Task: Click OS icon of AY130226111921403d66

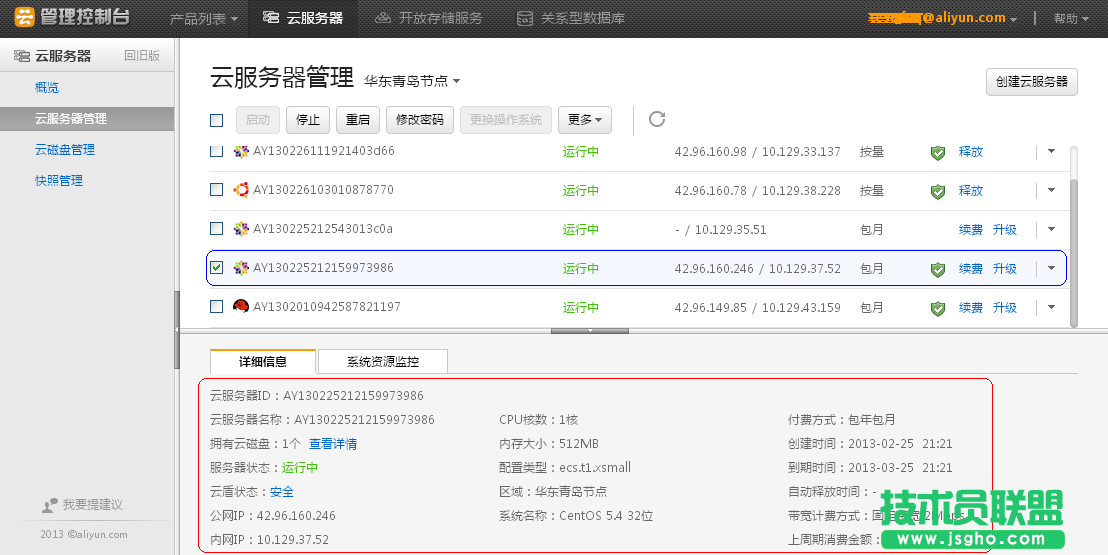Action: pos(241,151)
